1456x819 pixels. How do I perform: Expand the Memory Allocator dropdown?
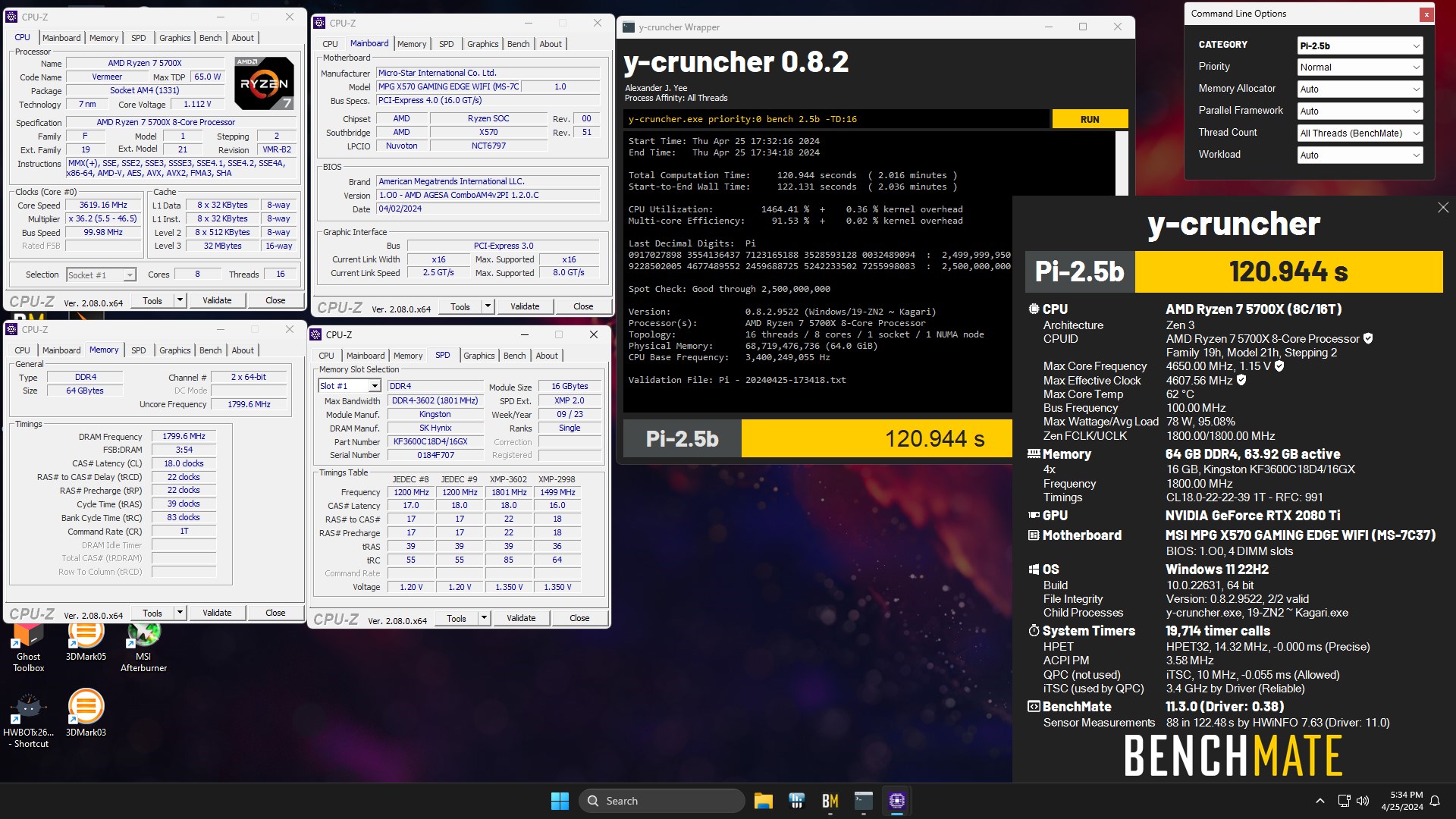coord(1360,89)
